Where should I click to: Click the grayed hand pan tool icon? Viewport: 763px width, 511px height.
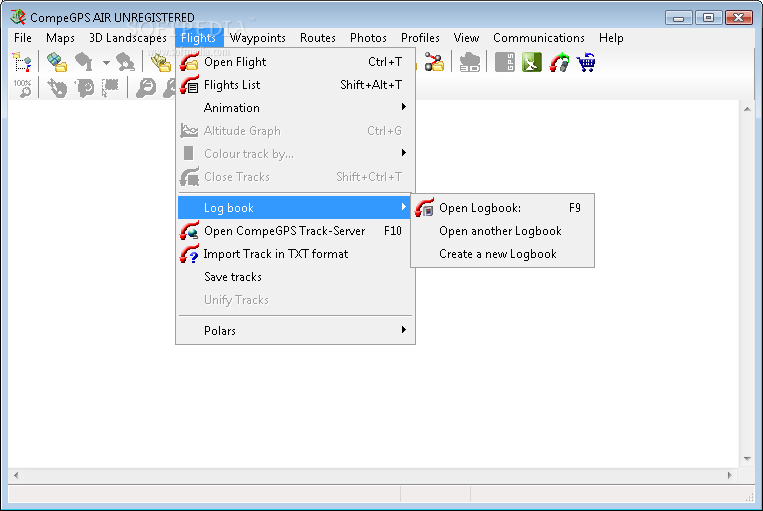tap(57, 88)
